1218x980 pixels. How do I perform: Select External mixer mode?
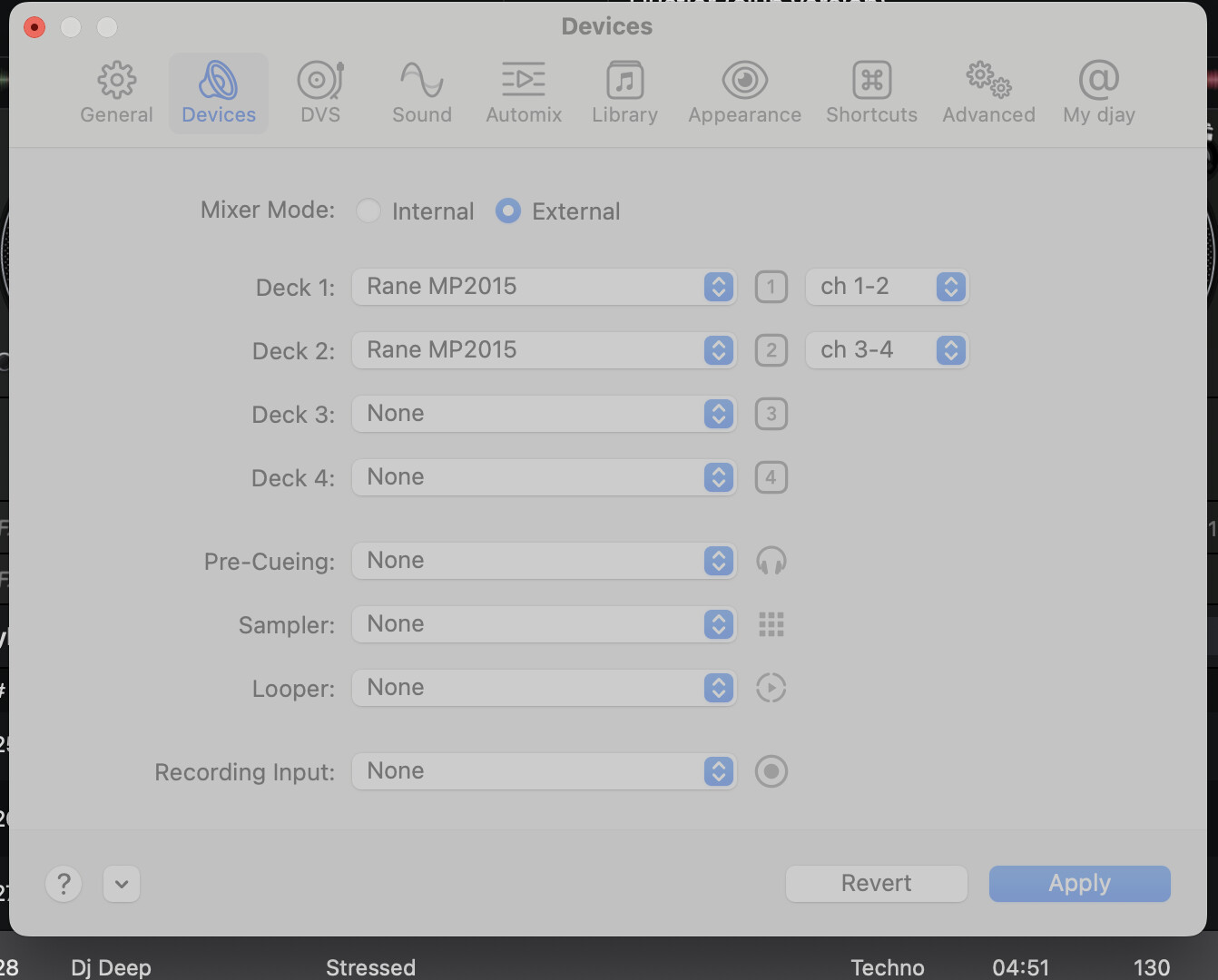point(508,211)
